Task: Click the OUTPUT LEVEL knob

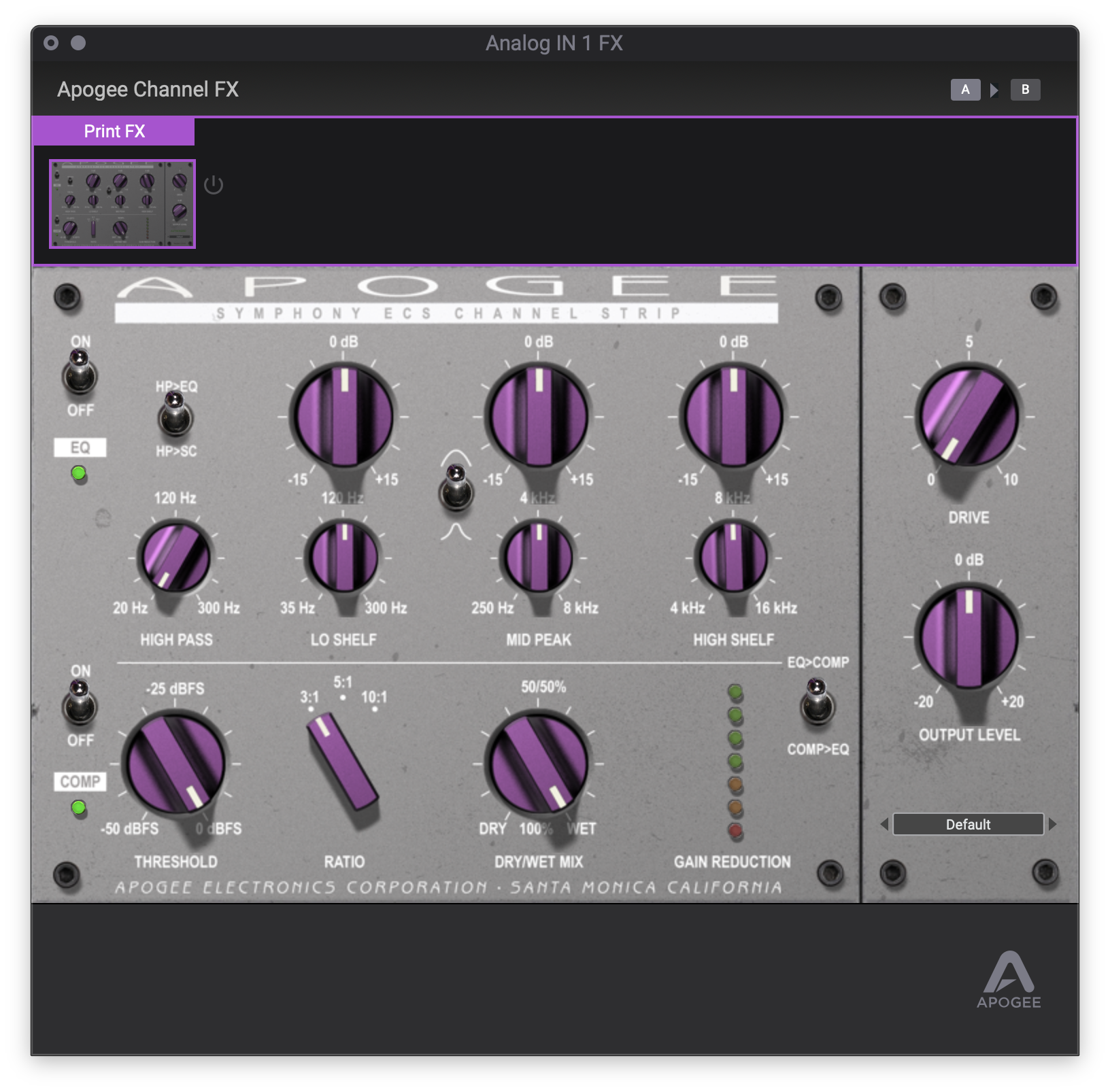Action: (969, 637)
